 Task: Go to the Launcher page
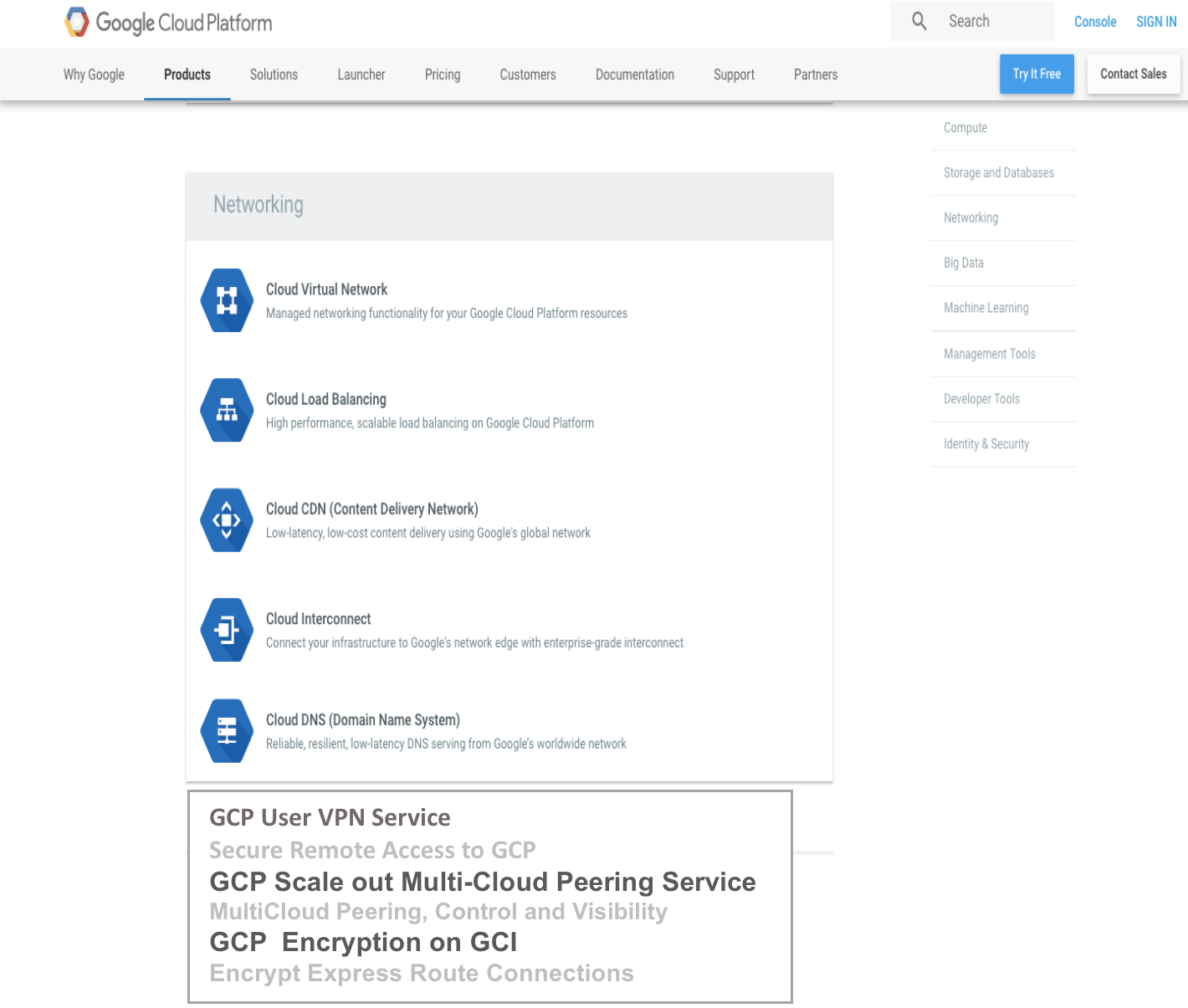(361, 74)
